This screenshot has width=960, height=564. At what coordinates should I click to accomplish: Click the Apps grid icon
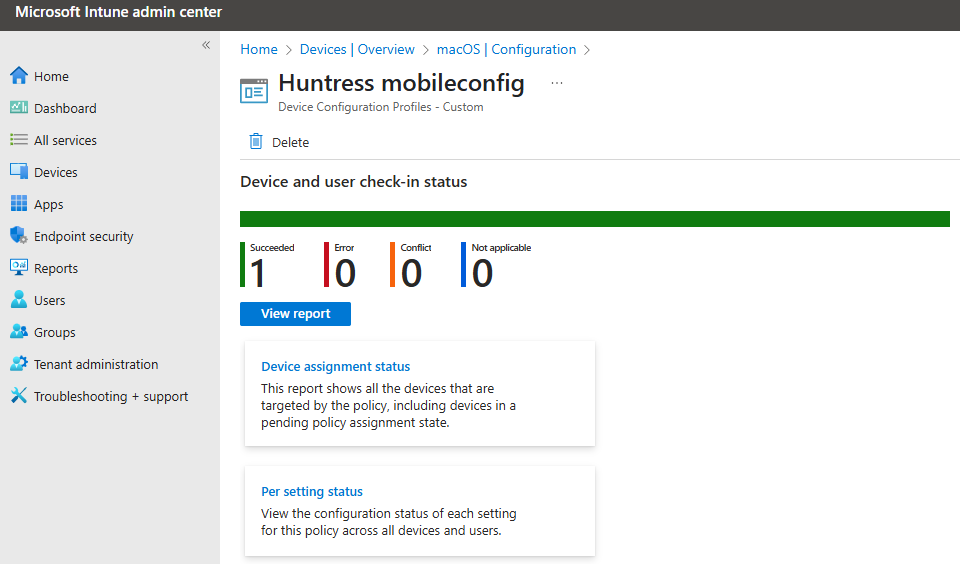[19, 203]
